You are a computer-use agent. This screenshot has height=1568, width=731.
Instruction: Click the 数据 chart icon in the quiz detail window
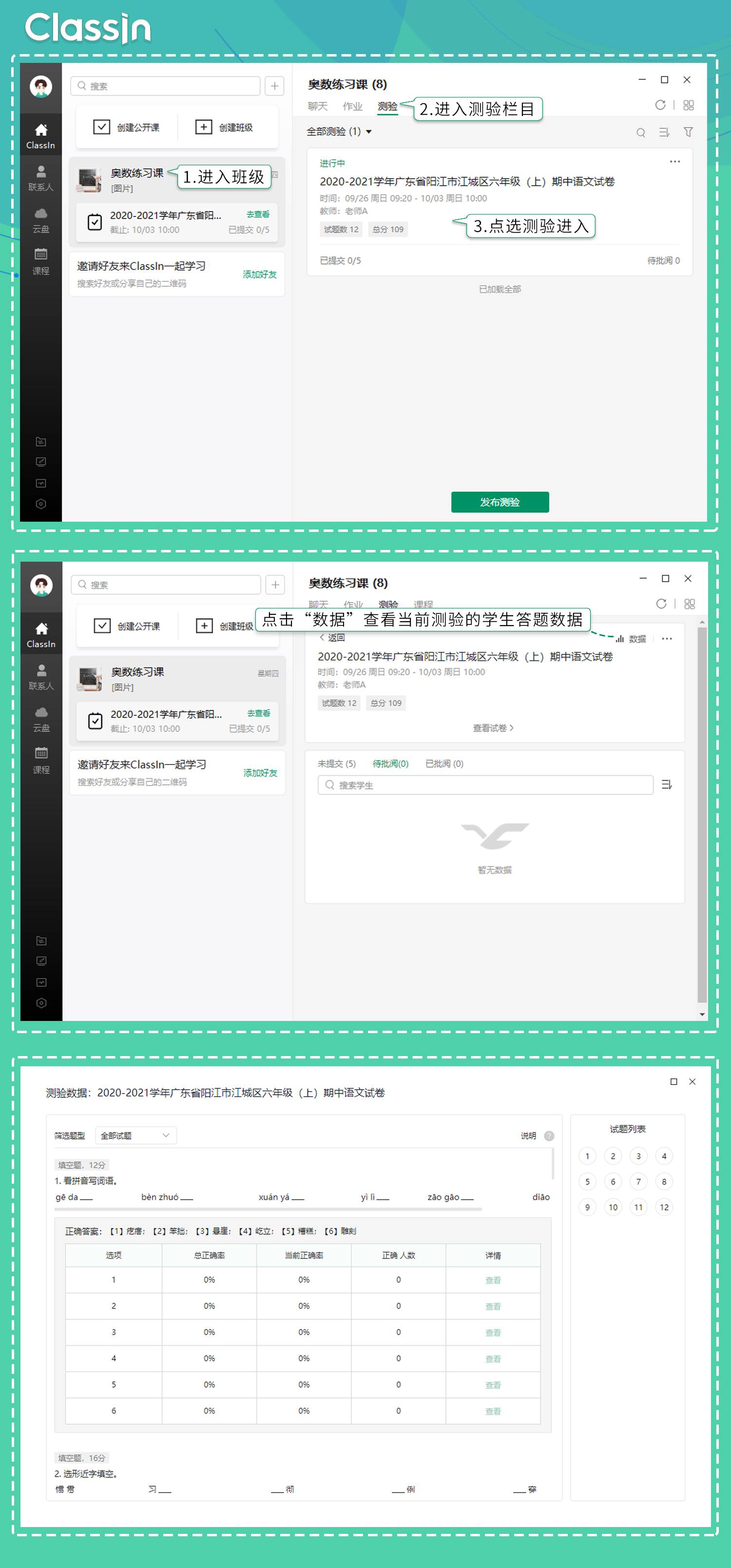[x=630, y=639]
